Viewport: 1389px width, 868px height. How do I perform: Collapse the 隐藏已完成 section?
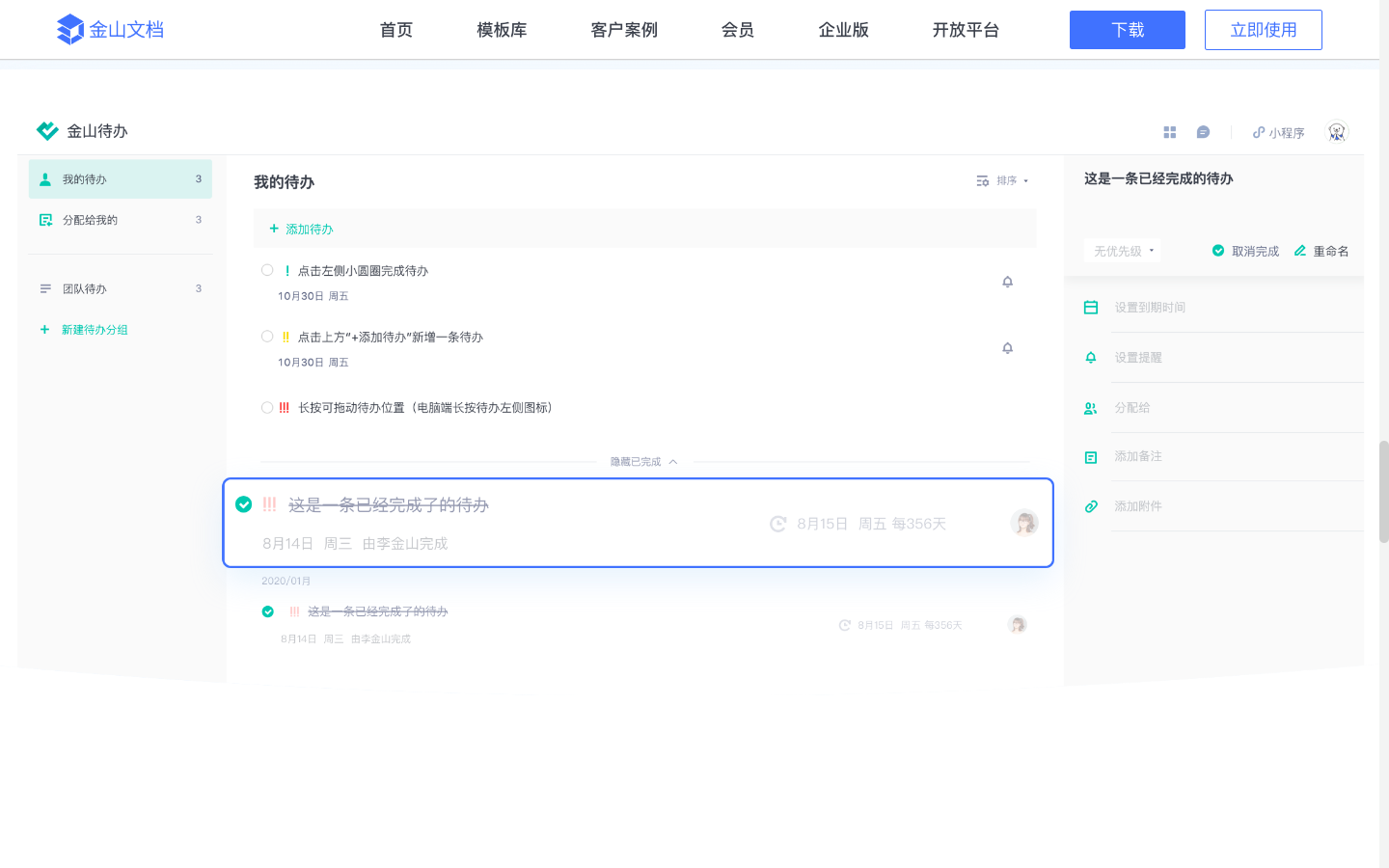[643, 462]
